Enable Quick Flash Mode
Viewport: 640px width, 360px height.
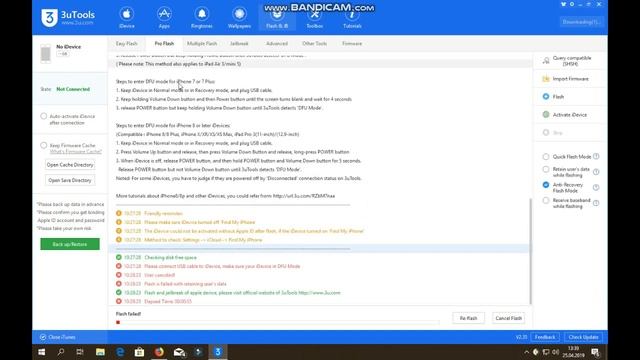click(x=546, y=157)
